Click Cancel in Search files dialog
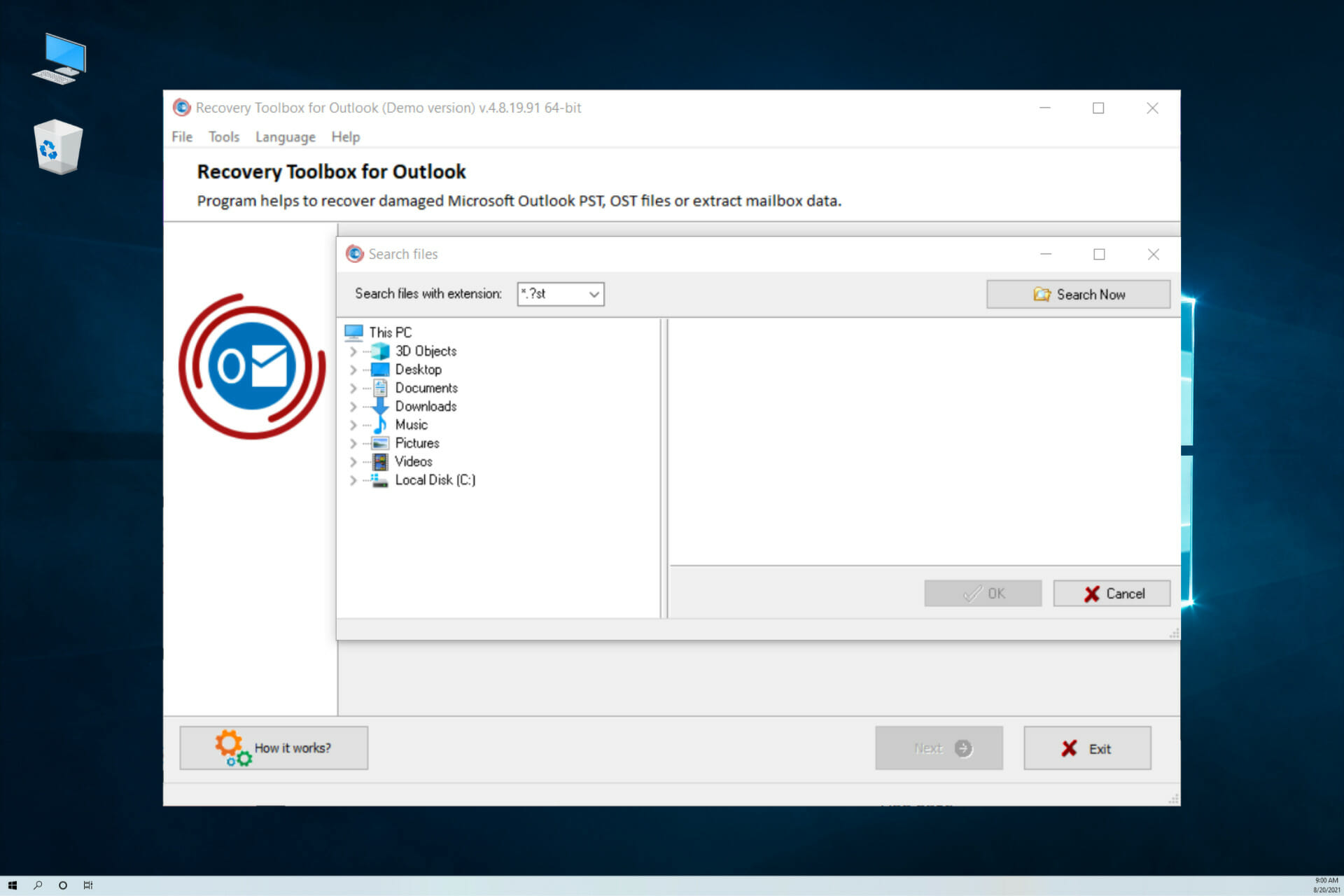Image resolution: width=1344 pixels, height=896 pixels. (1112, 594)
